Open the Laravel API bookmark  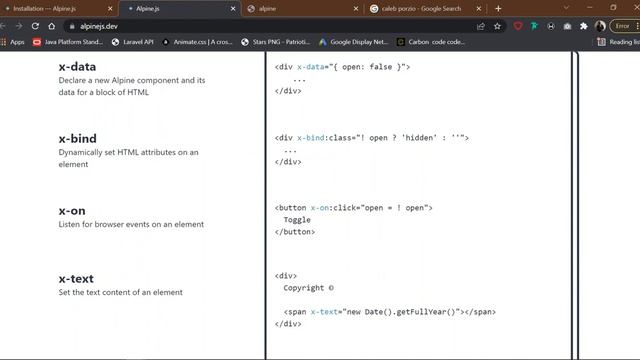[133, 42]
